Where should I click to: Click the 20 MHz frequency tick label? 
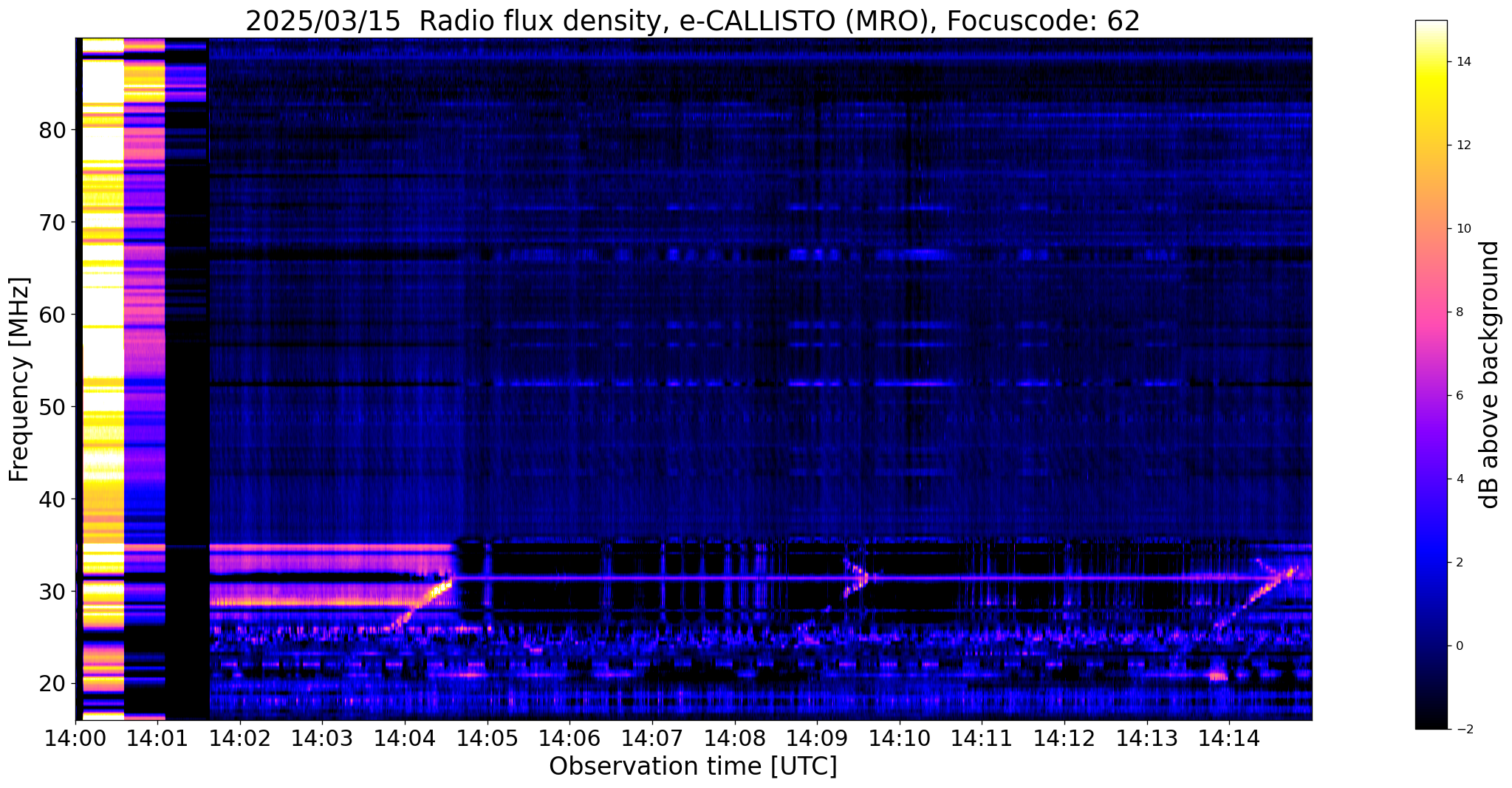(x=52, y=684)
